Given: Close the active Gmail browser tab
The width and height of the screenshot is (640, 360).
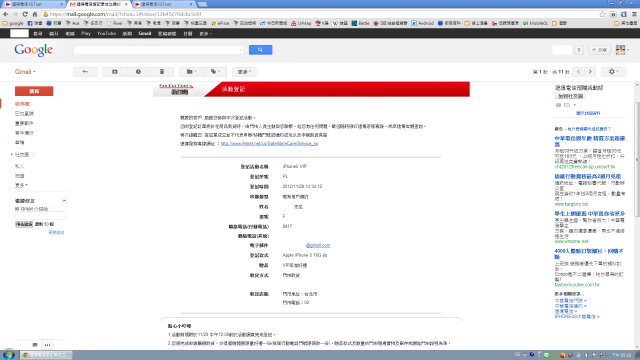Looking at the screenshot, I should tap(126, 4).
